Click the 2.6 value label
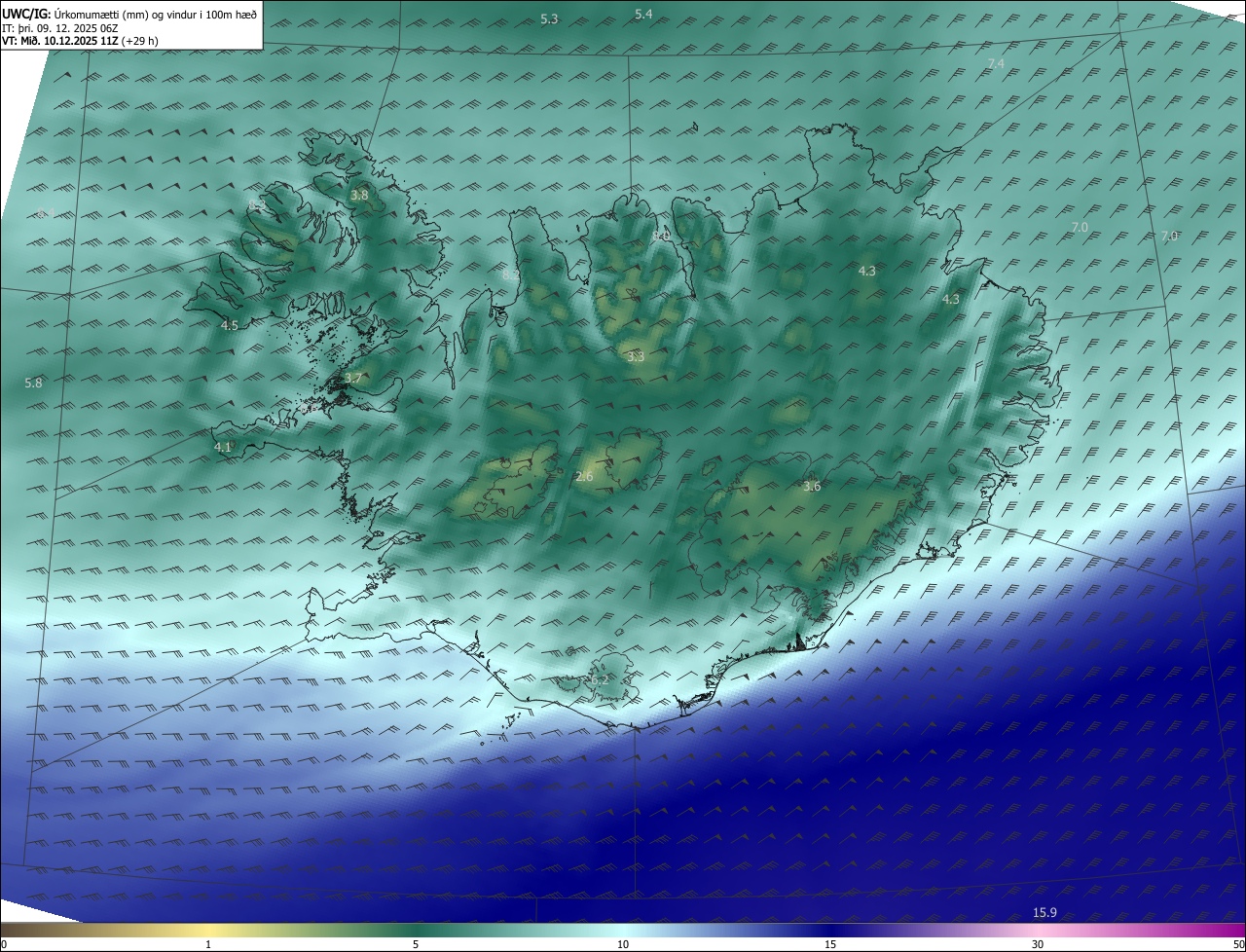Image resolution: width=1246 pixels, height=952 pixels. tap(584, 476)
